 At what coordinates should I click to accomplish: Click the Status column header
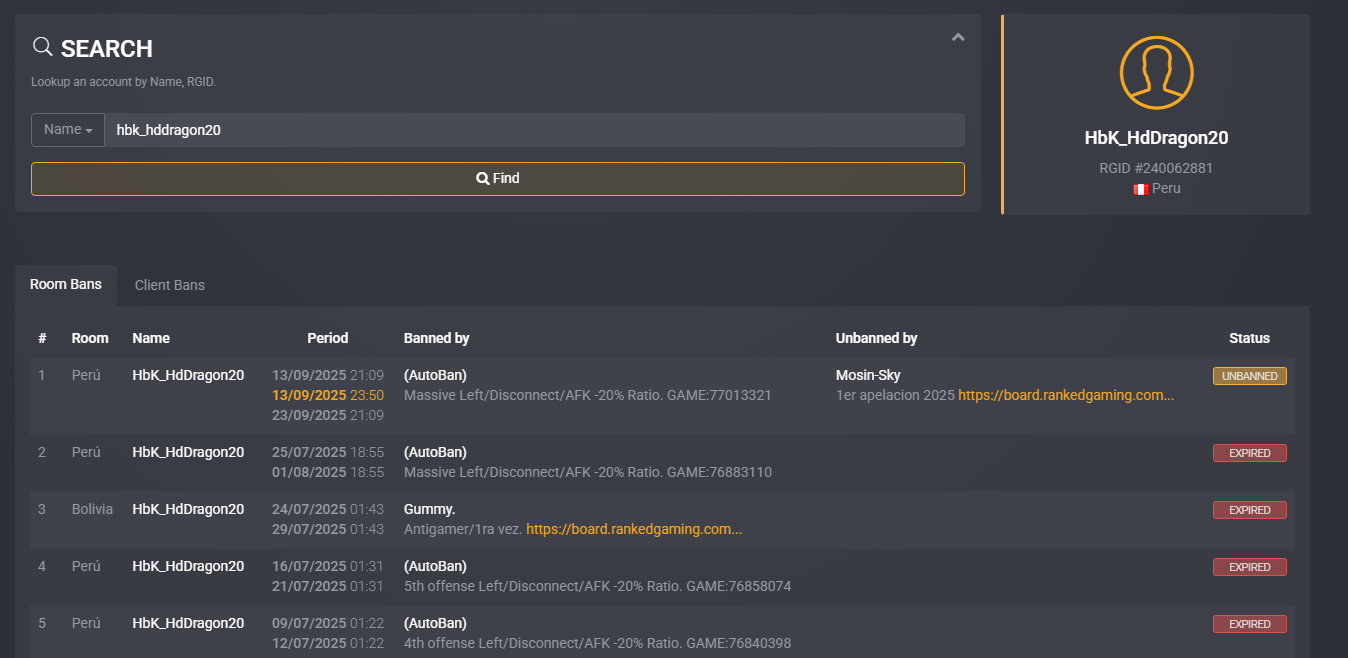1250,338
